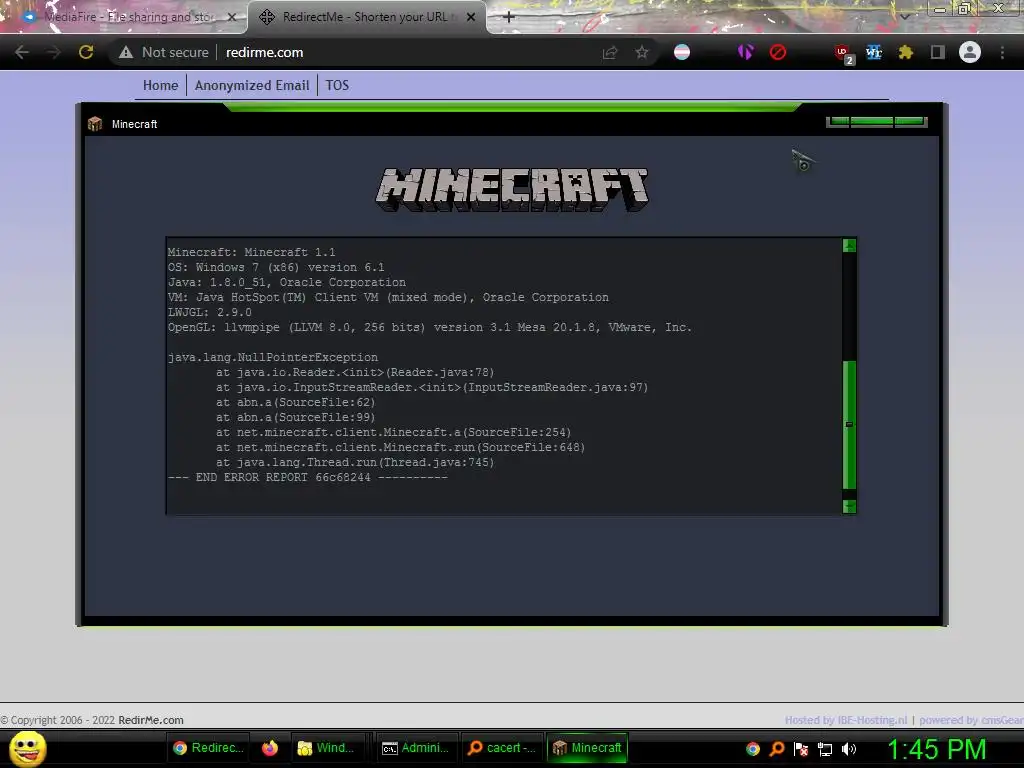This screenshot has width=1024, height=768.
Task: Click 'END ERROR REPORT 66c68244' log line
Action: click(308, 477)
